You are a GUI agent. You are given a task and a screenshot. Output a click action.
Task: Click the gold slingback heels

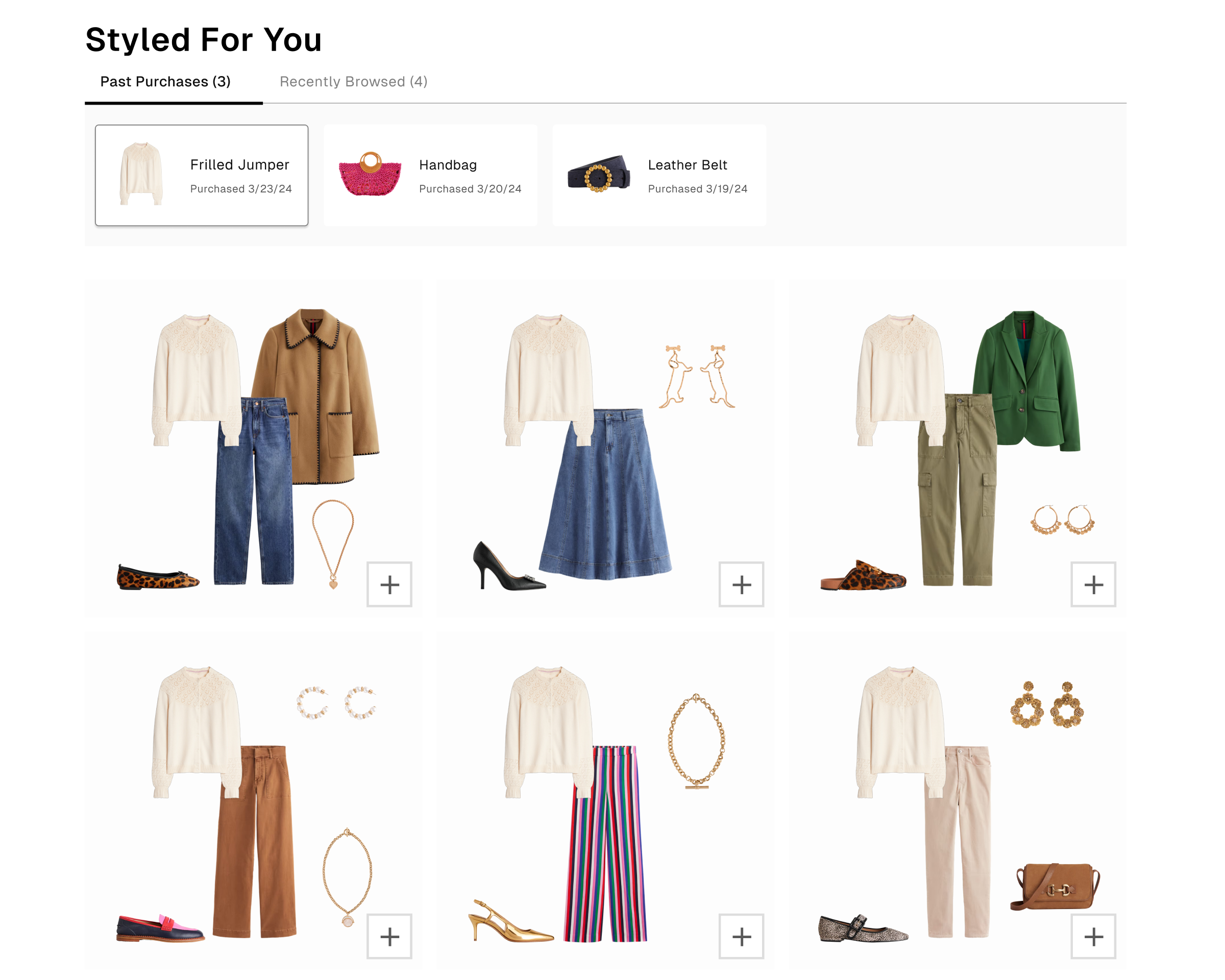coord(510,920)
